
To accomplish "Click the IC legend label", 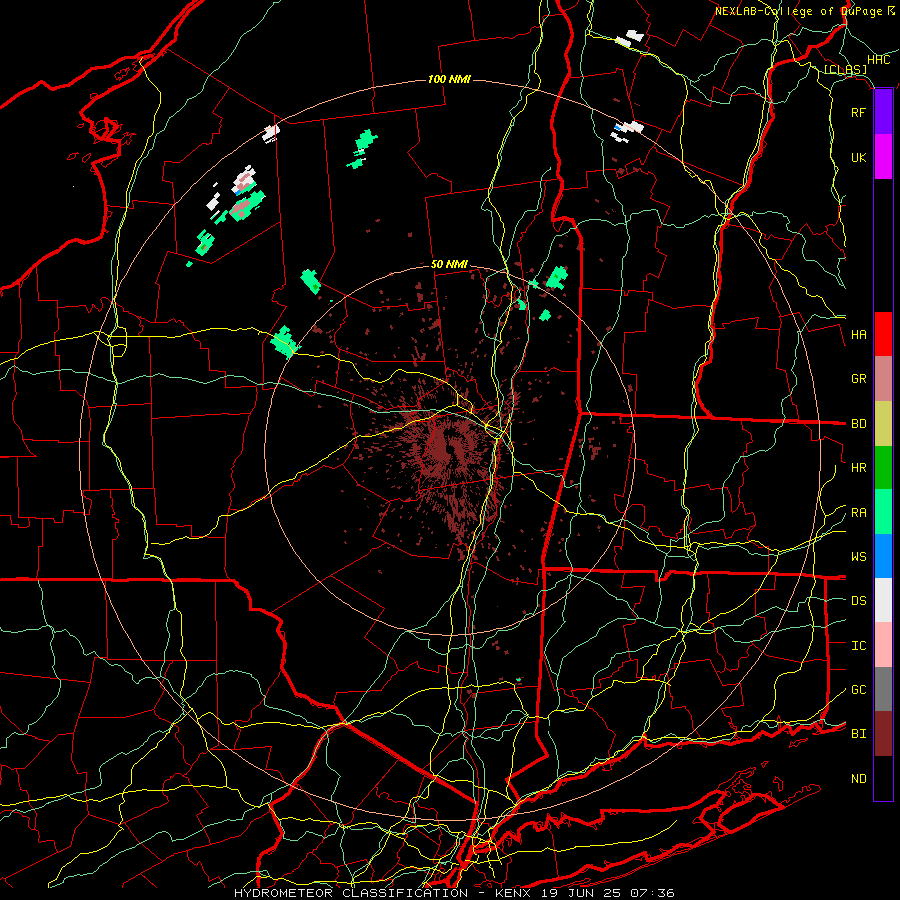I will 858,646.
